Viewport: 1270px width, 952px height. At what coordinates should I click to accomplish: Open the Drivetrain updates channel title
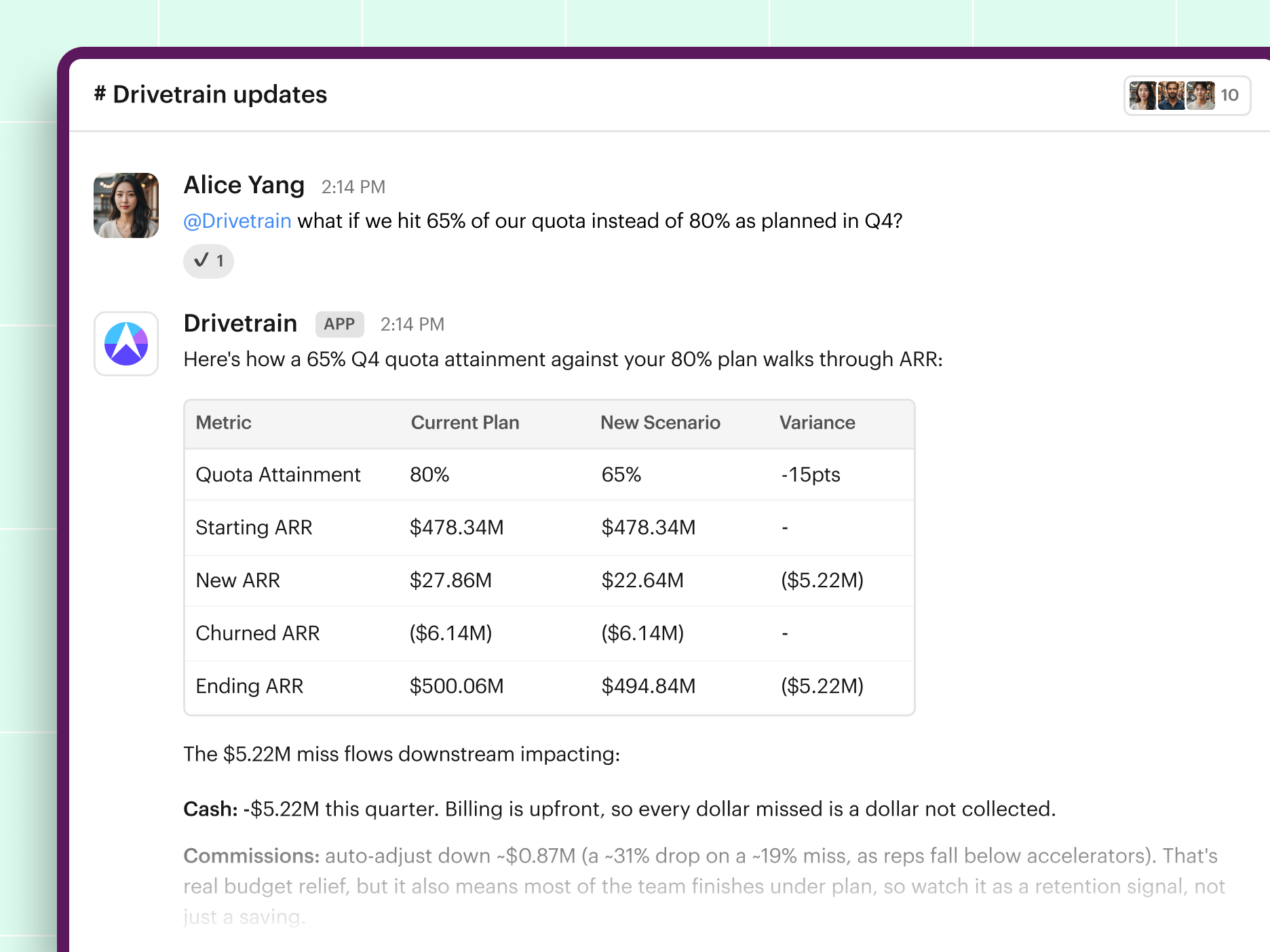(x=210, y=94)
